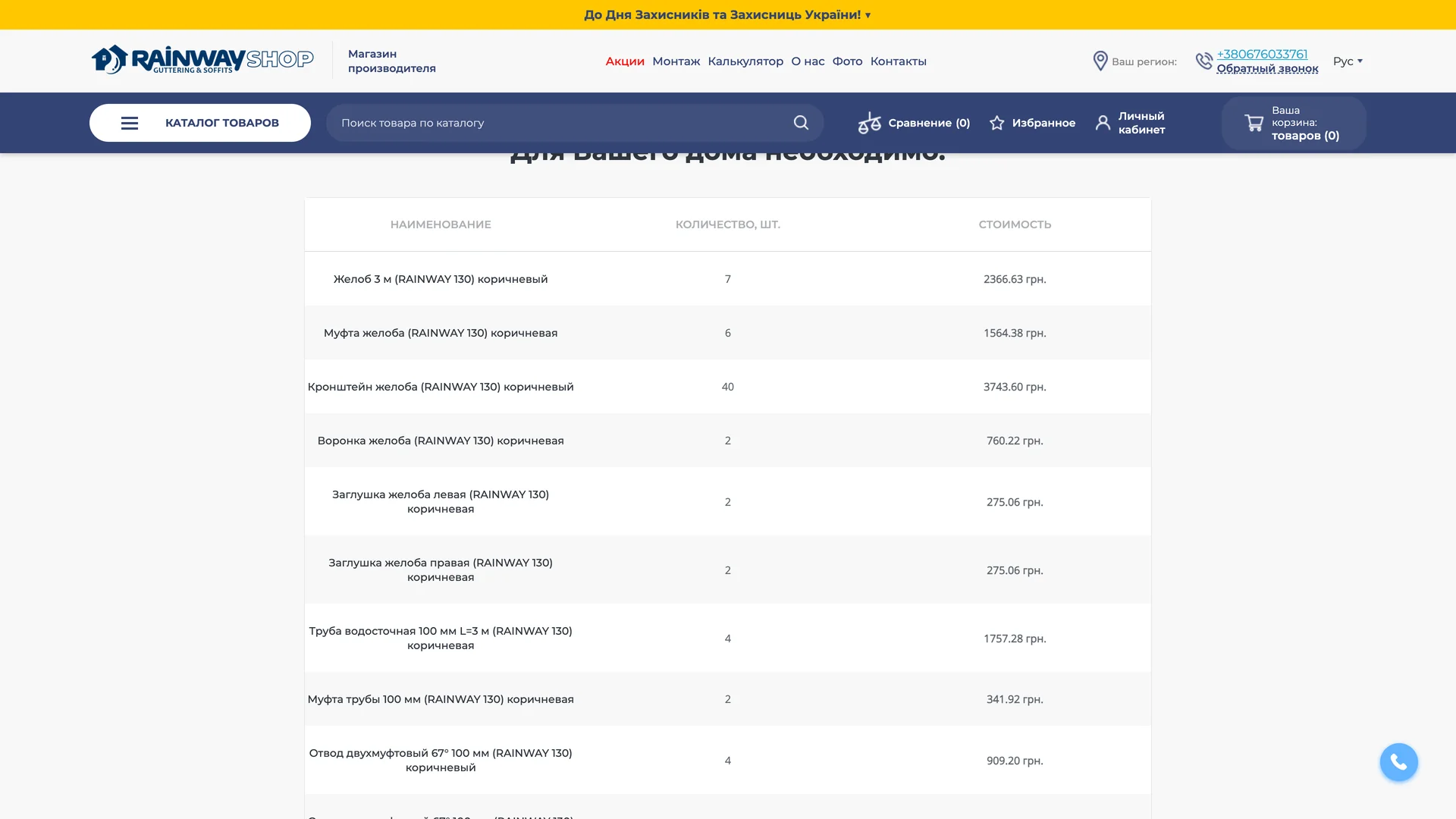Open the Калькулятор menu item
1456x819 pixels.
click(745, 61)
